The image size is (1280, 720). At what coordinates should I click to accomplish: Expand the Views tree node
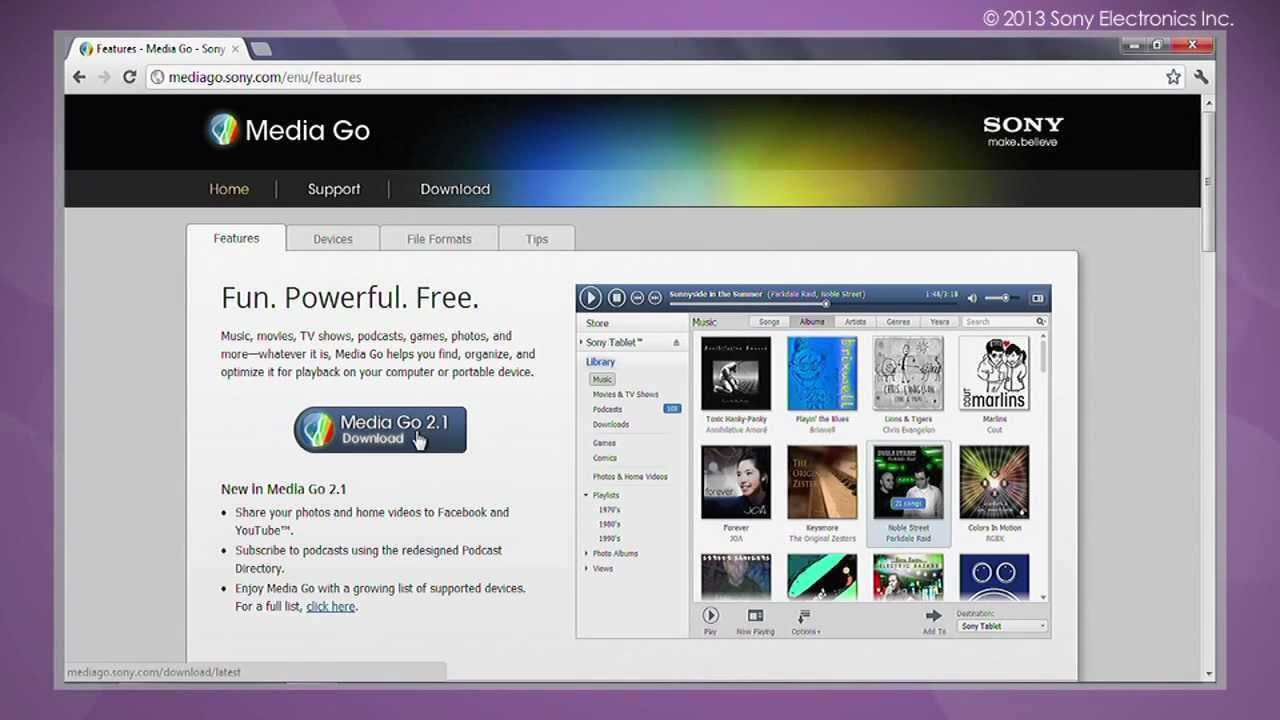(587, 568)
